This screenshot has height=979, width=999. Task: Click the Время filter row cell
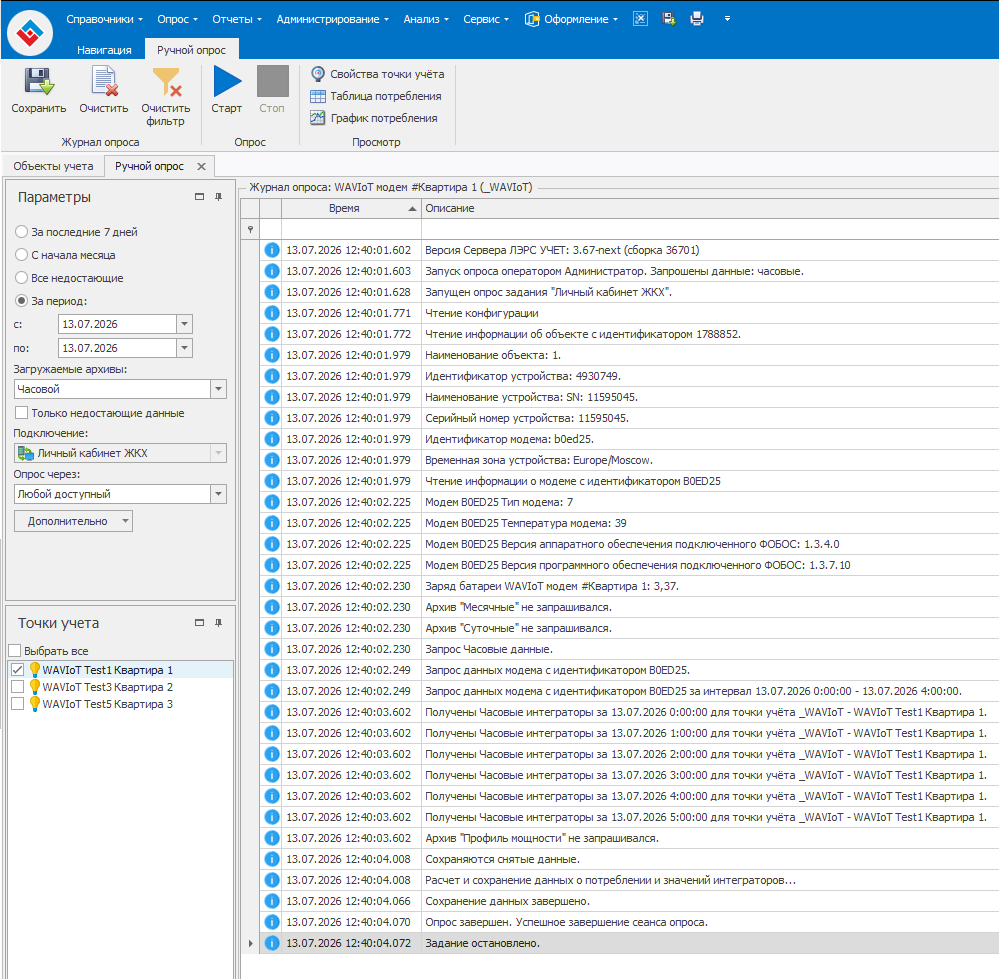click(351, 229)
